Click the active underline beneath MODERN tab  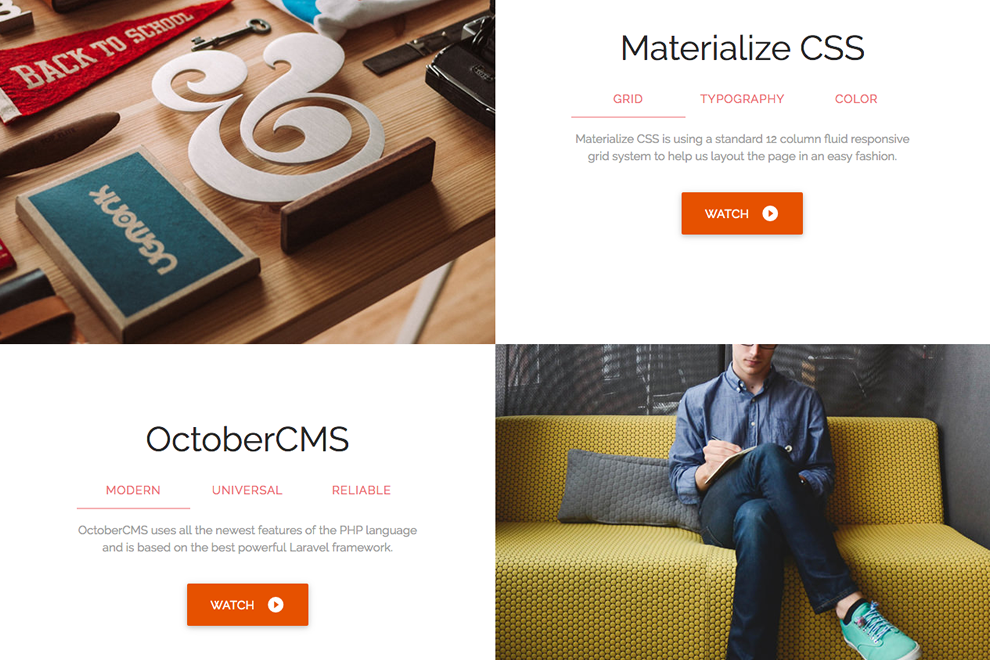coord(133,508)
